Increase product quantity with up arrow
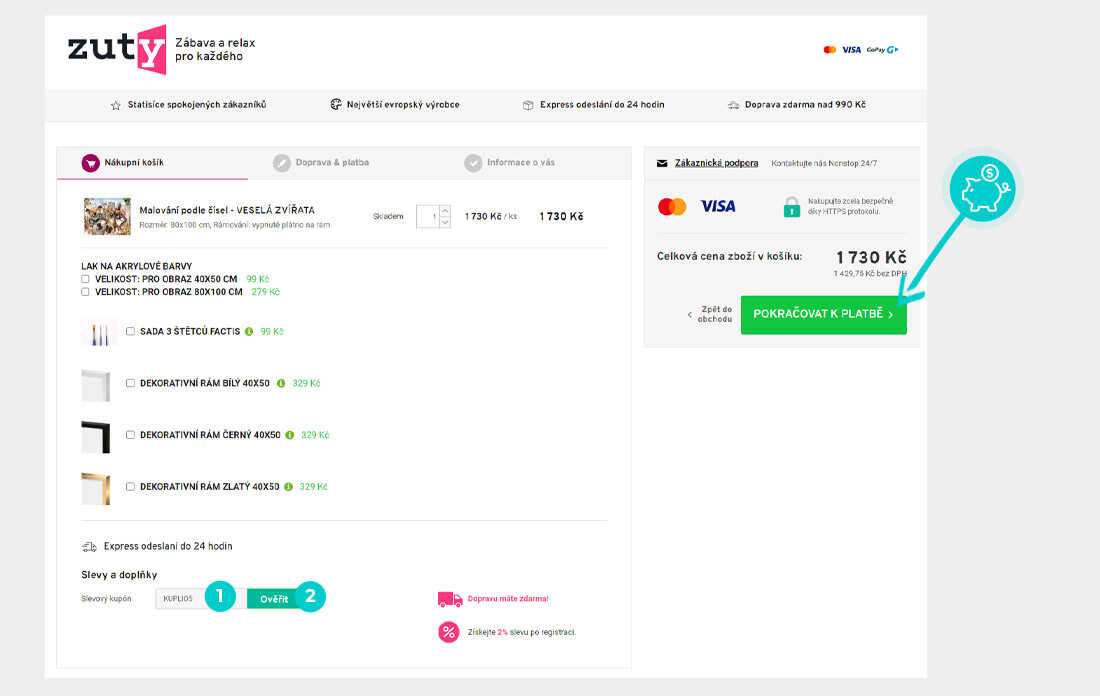 coord(444,211)
